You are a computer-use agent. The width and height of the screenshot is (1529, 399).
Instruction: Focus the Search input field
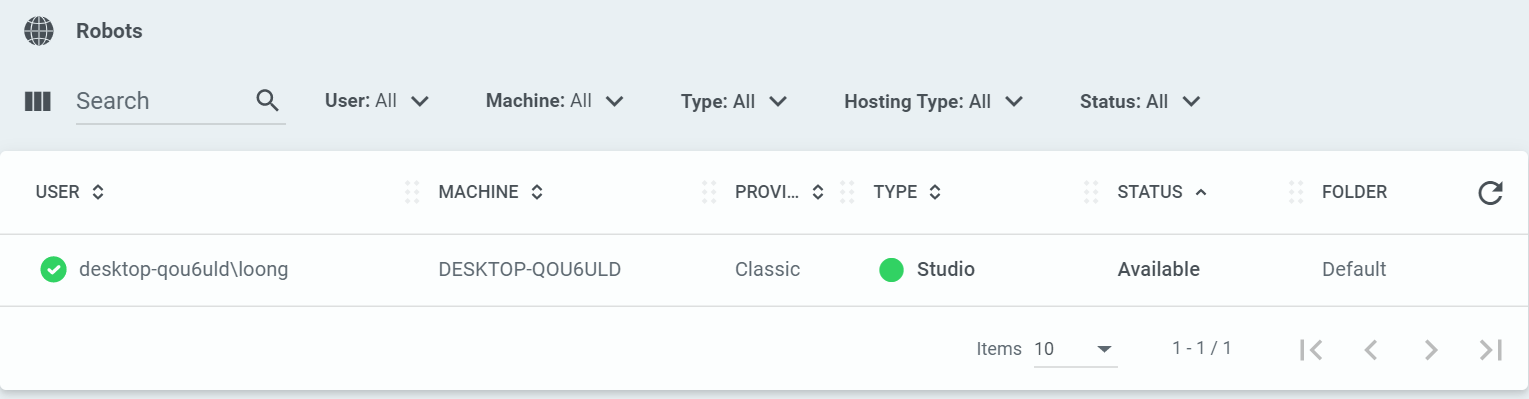click(x=164, y=101)
